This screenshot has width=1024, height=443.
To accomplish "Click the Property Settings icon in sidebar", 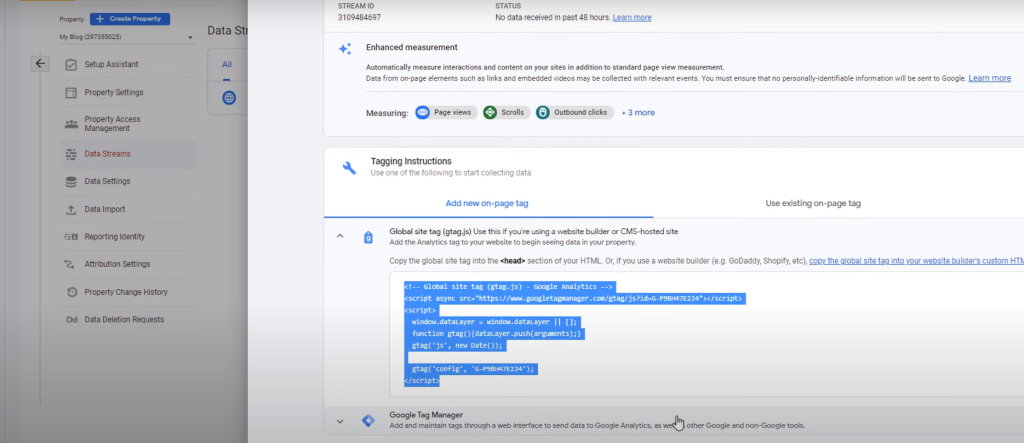I will click(70, 93).
